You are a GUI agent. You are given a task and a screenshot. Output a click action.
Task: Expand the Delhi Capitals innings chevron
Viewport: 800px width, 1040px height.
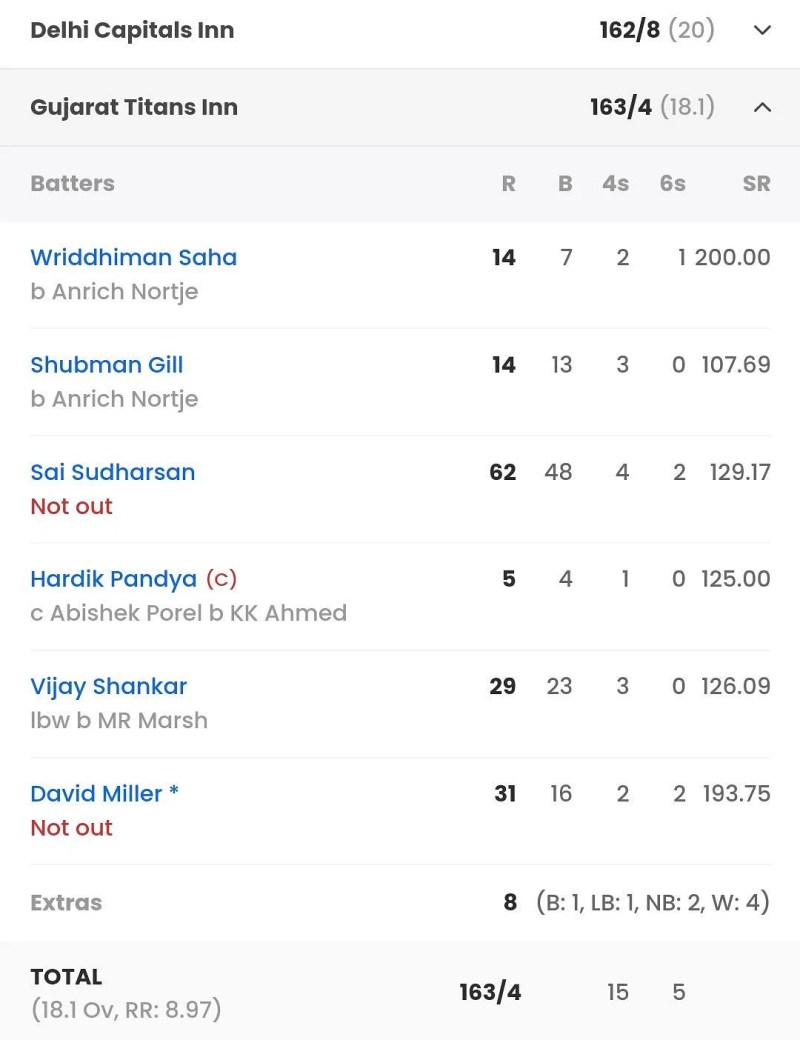click(x=762, y=30)
